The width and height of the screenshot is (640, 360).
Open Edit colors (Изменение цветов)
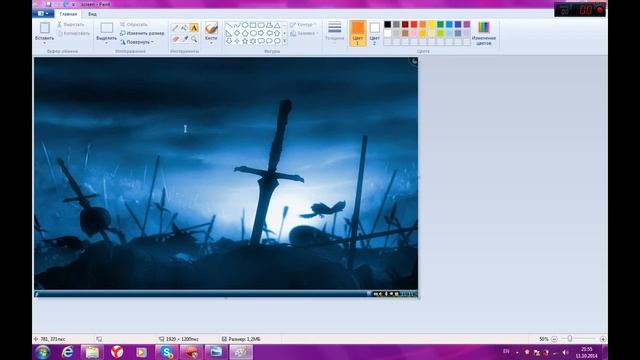tap(484, 33)
